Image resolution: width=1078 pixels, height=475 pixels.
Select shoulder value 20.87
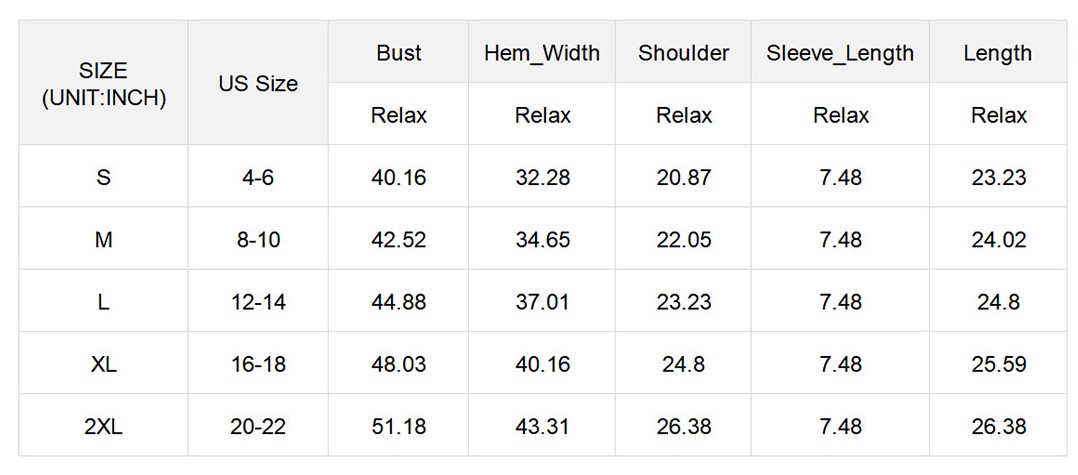(x=684, y=178)
